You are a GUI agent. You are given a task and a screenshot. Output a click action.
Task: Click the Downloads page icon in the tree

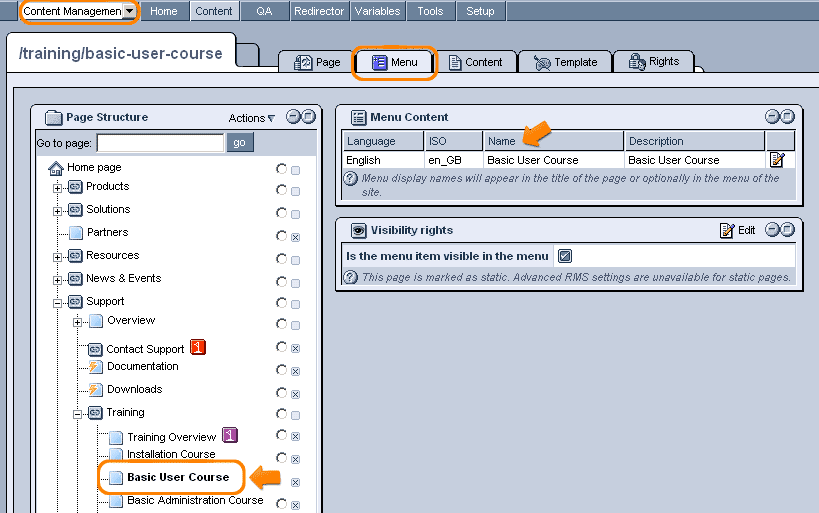tap(95, 390)
